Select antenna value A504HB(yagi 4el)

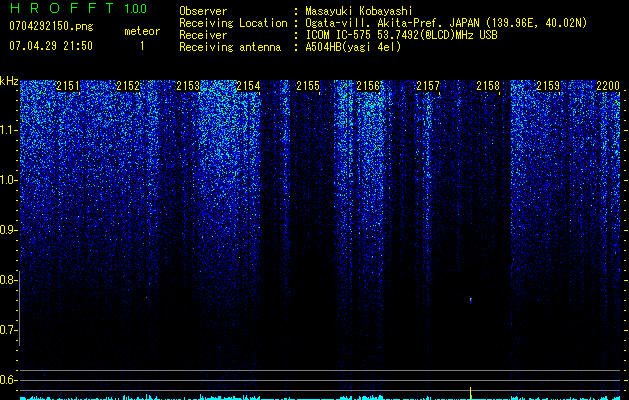click(353, 47)
